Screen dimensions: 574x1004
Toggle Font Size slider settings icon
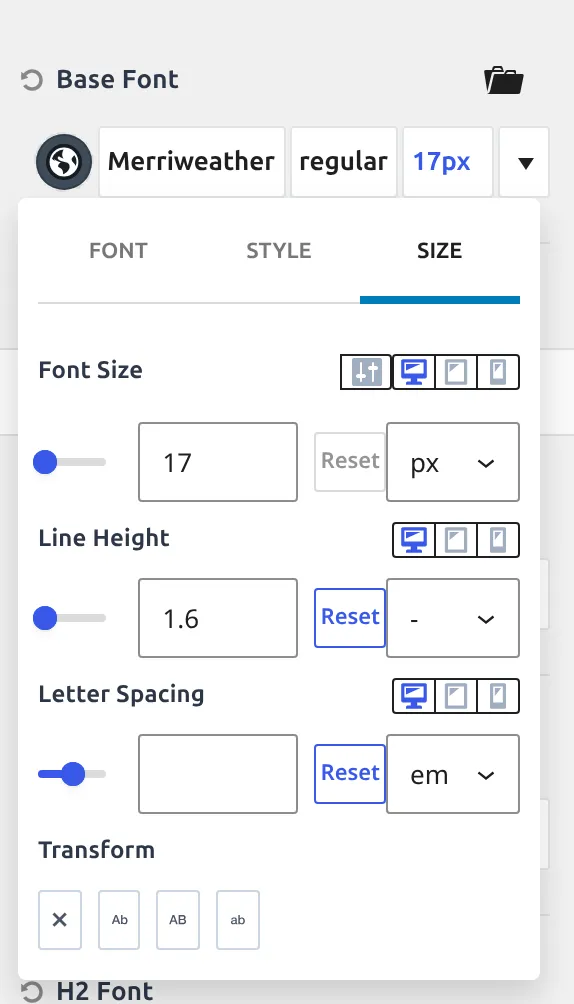pyautogui.click(x=366, y=372)
